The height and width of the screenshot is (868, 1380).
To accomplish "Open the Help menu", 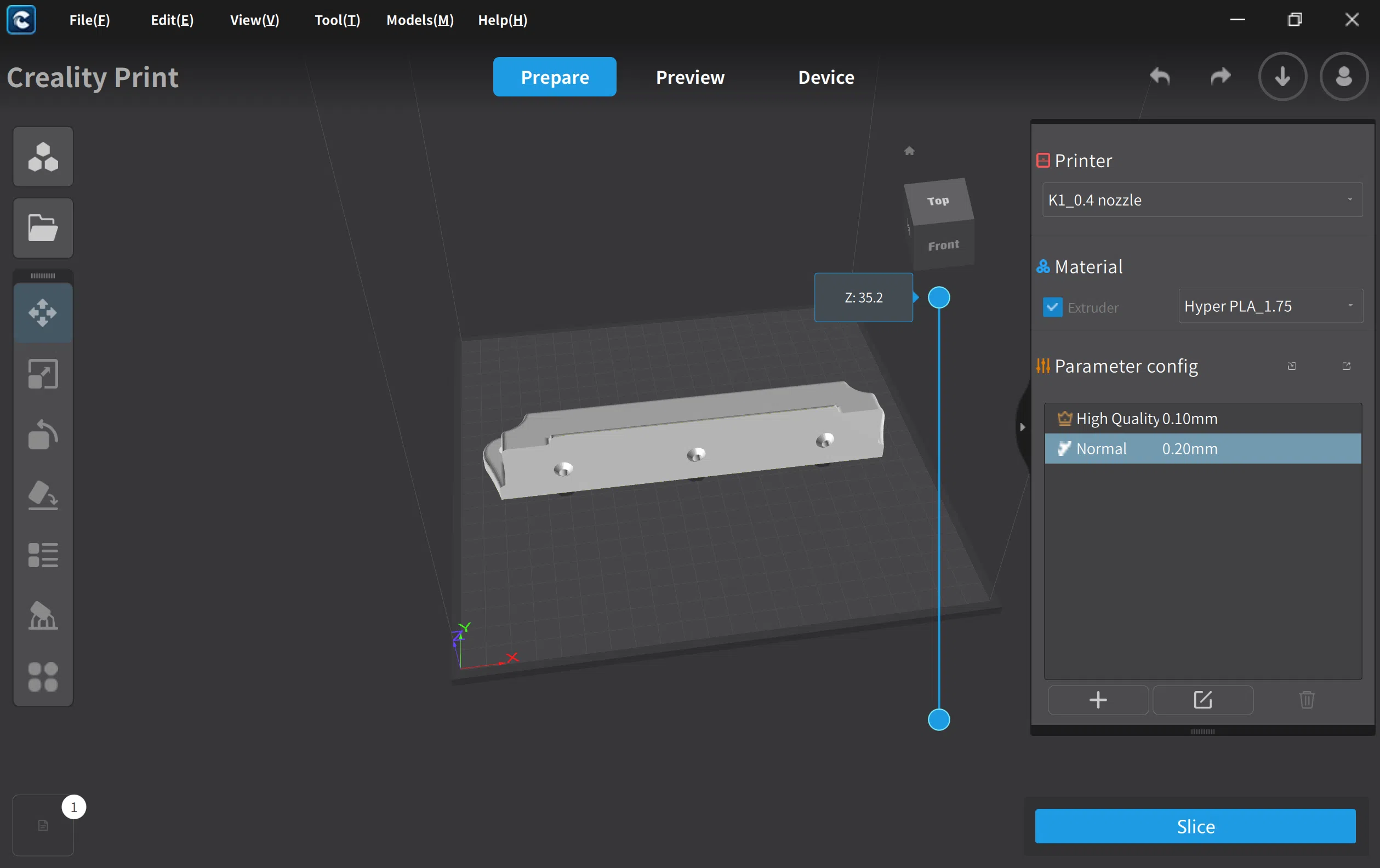I will (503, 20).
